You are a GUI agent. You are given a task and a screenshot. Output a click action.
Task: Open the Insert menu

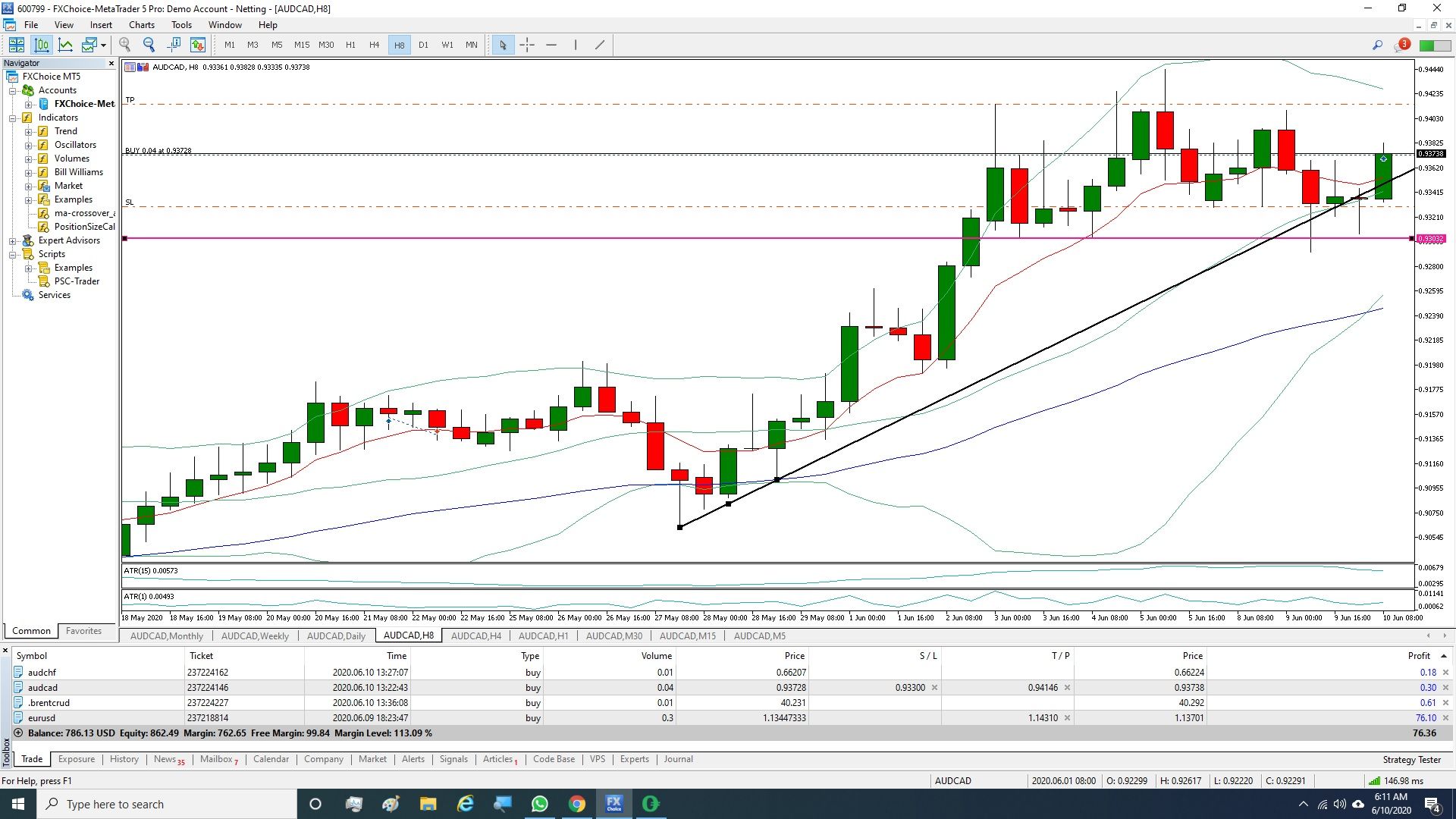pyautogui.click(x=101, y=24)
